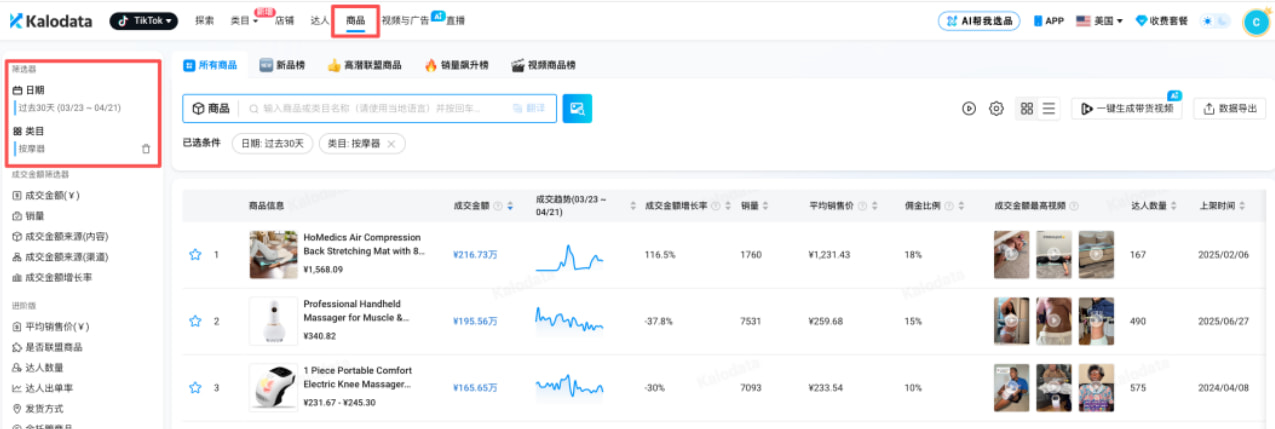Open the column settings gear icon

coord(996,108)
